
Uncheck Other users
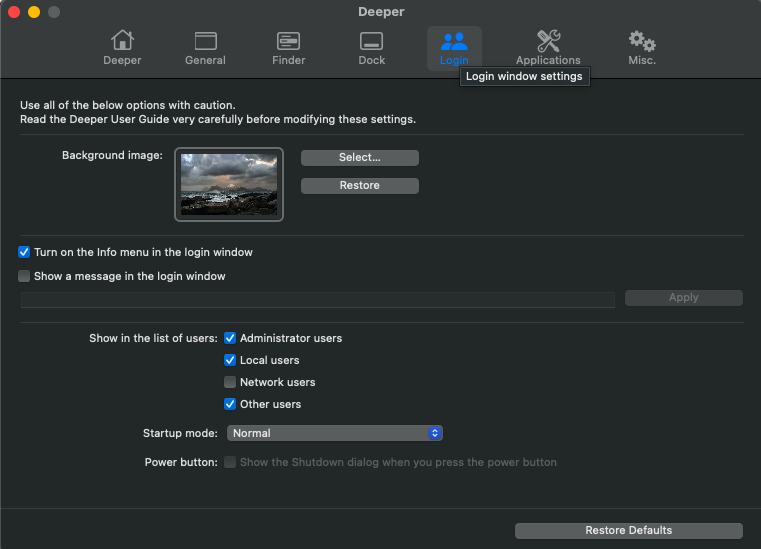[230, 404]
